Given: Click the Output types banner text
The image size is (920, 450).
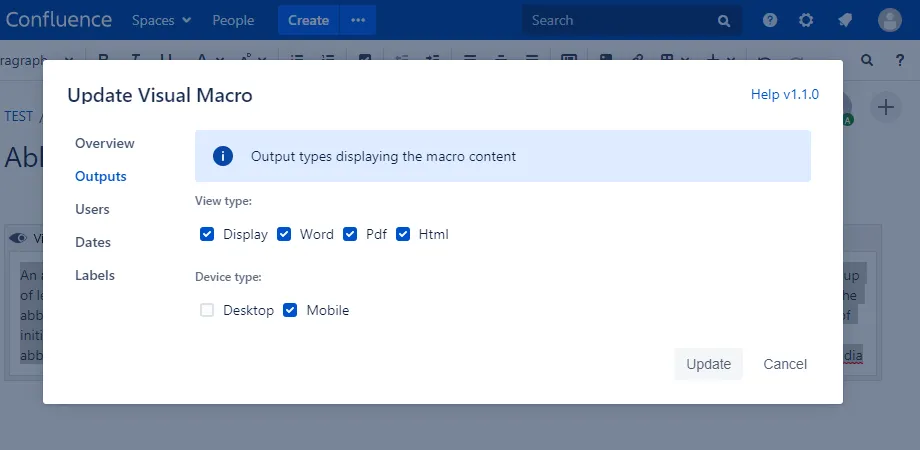Looking at the screenshot, I should 383,156.
